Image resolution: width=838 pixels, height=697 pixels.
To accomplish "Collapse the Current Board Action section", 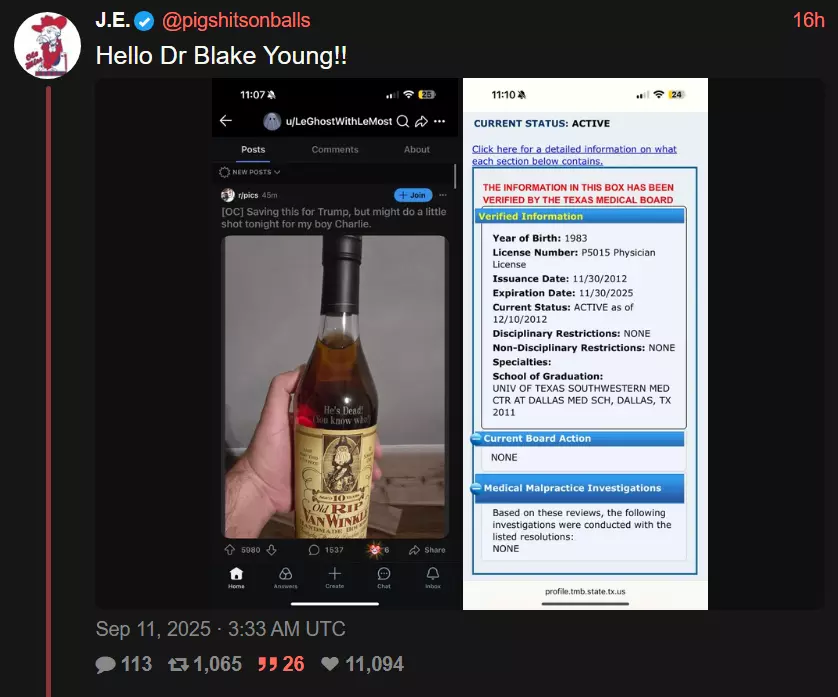I will click(476, 439).
